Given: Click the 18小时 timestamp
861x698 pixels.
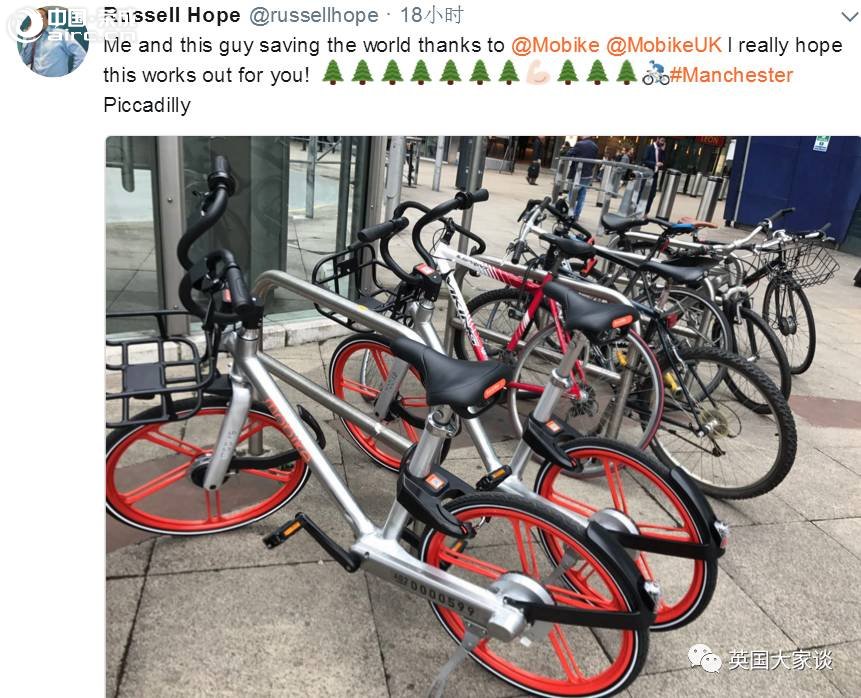Looking at the screenshot, I should click(x=432, y=15).
